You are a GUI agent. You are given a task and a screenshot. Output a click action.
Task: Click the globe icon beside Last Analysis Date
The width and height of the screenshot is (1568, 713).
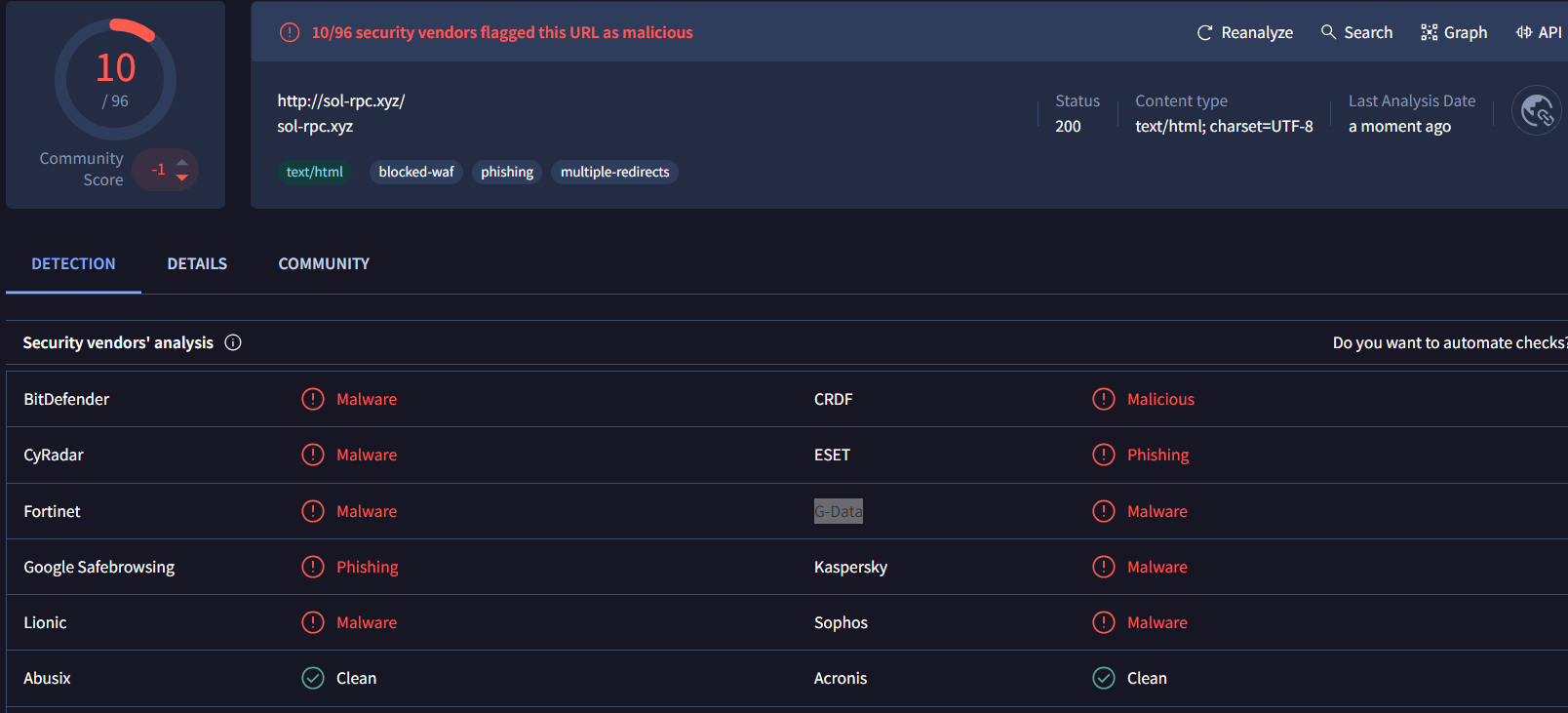point(1537,110)
